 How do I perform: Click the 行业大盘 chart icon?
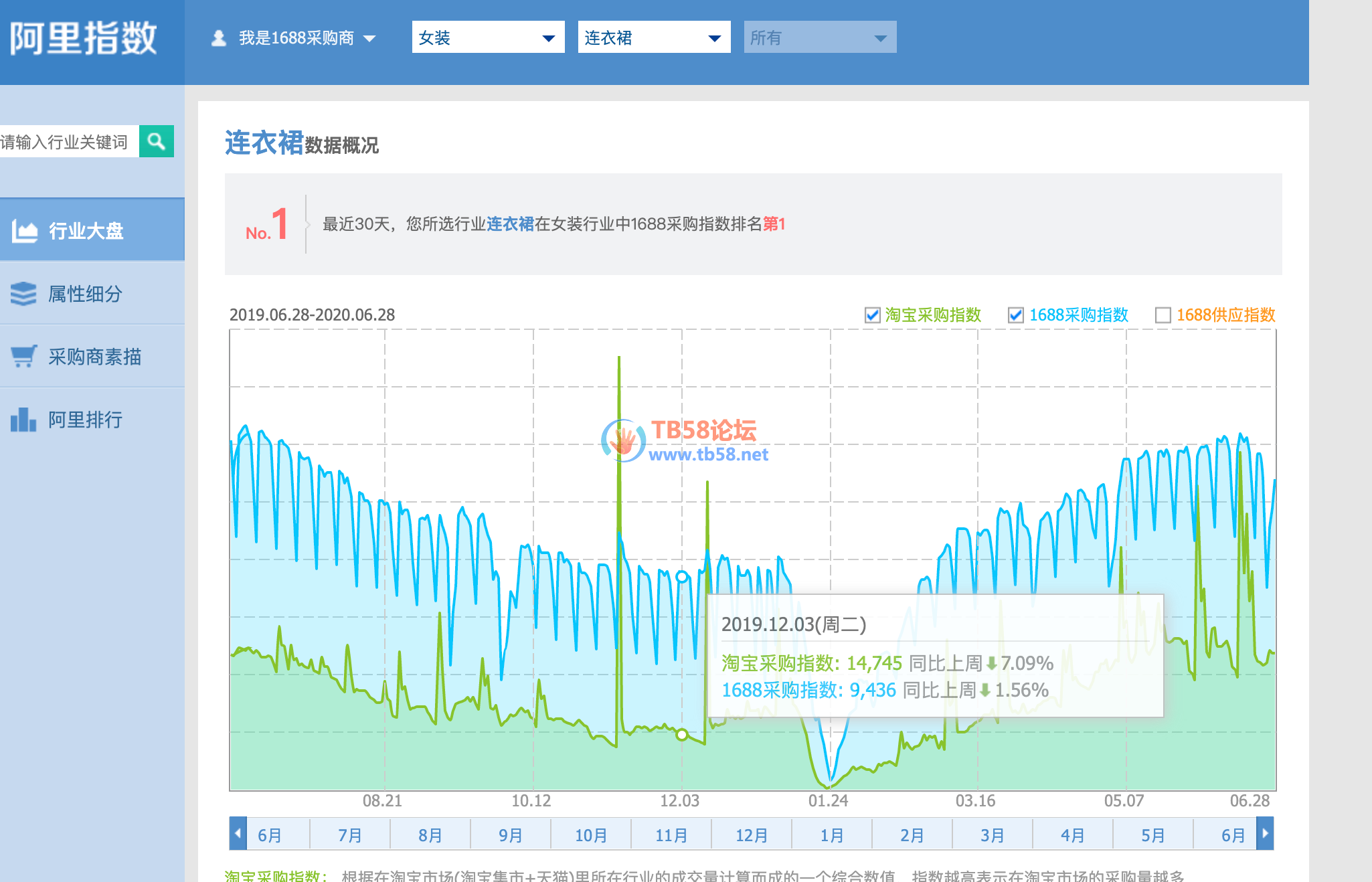[24, 232]
